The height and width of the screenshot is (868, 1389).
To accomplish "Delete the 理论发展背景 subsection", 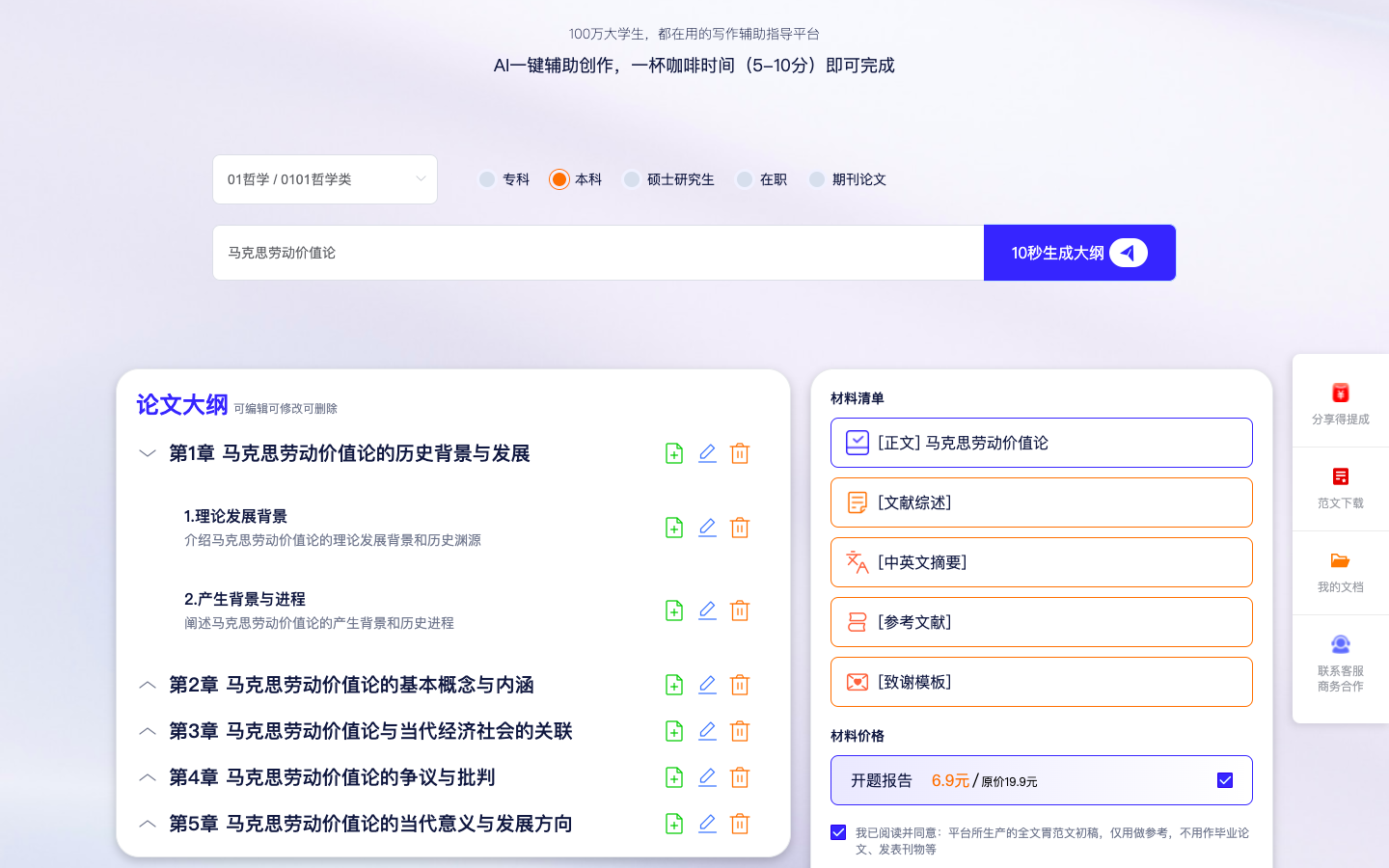I will [740, 528].
